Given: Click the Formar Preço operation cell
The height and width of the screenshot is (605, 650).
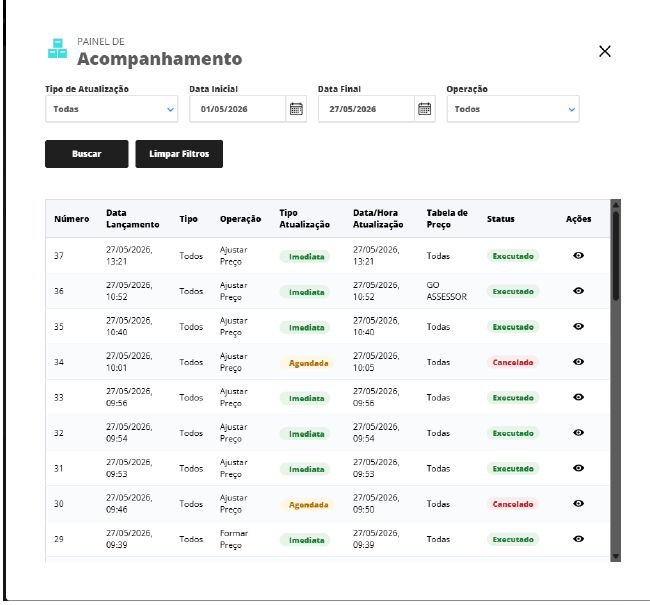Looking at the screenshot, I should [234, 539].
